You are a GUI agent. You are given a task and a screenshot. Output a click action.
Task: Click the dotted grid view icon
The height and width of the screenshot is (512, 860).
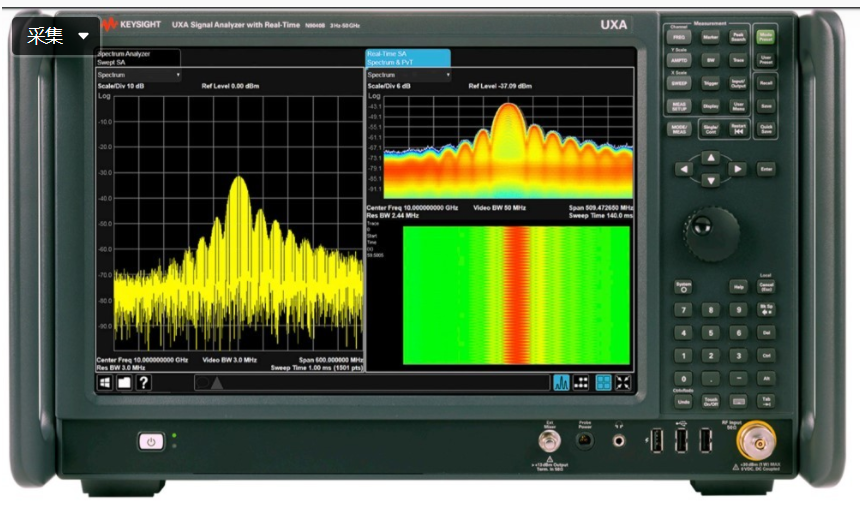point(581,383)
